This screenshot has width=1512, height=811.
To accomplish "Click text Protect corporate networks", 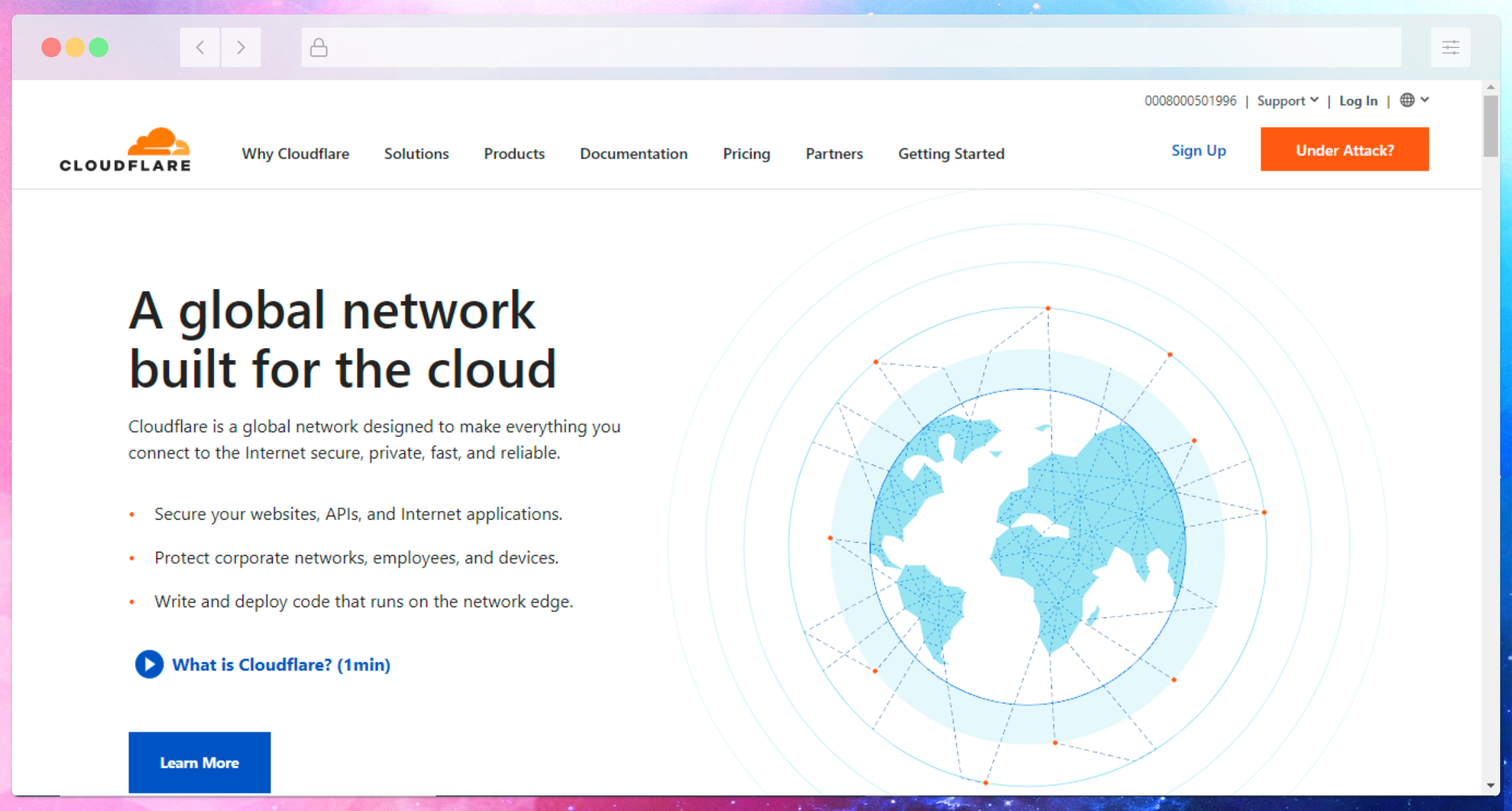I will point(356,558).
